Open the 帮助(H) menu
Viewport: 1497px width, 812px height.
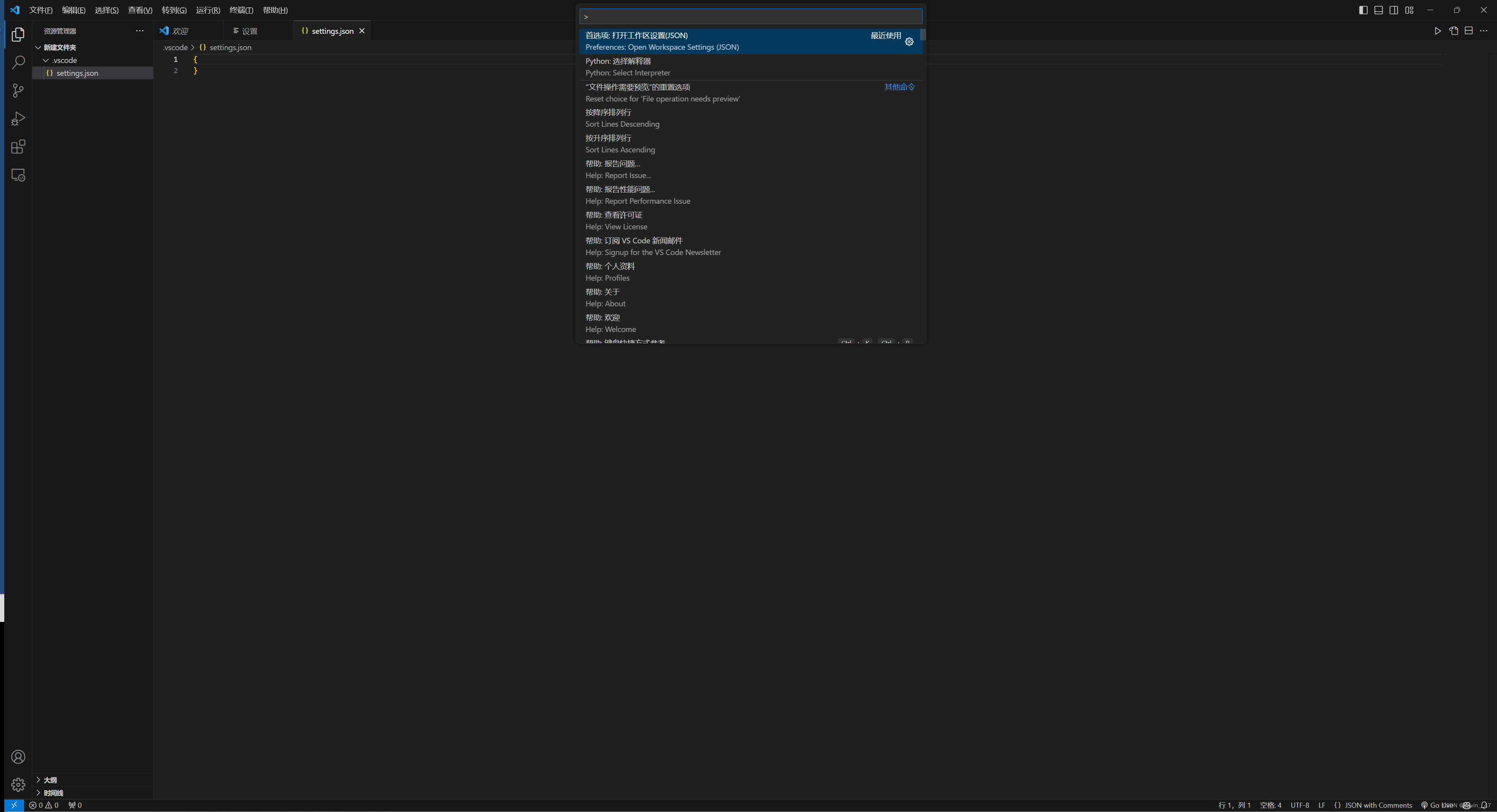pos(274,10)
